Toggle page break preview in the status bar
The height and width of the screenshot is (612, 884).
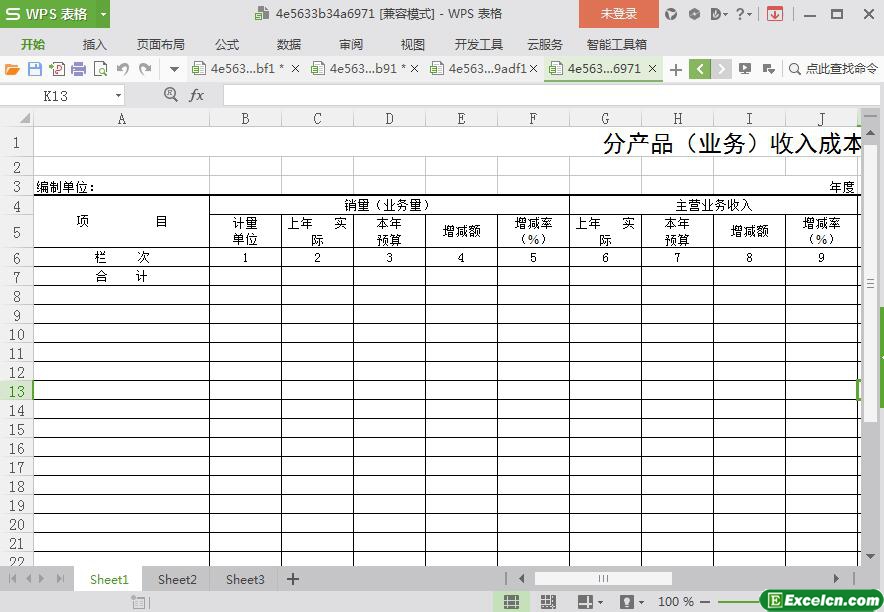548,602
